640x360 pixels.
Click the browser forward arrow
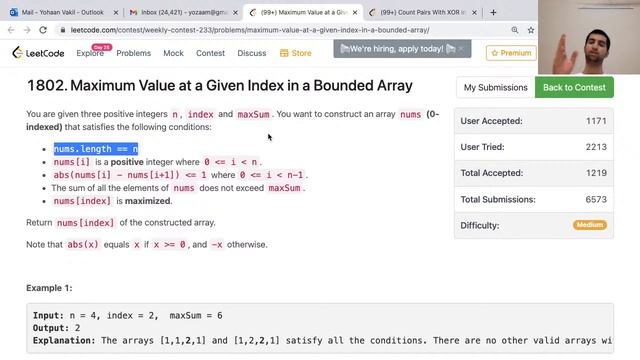point(27,30)
